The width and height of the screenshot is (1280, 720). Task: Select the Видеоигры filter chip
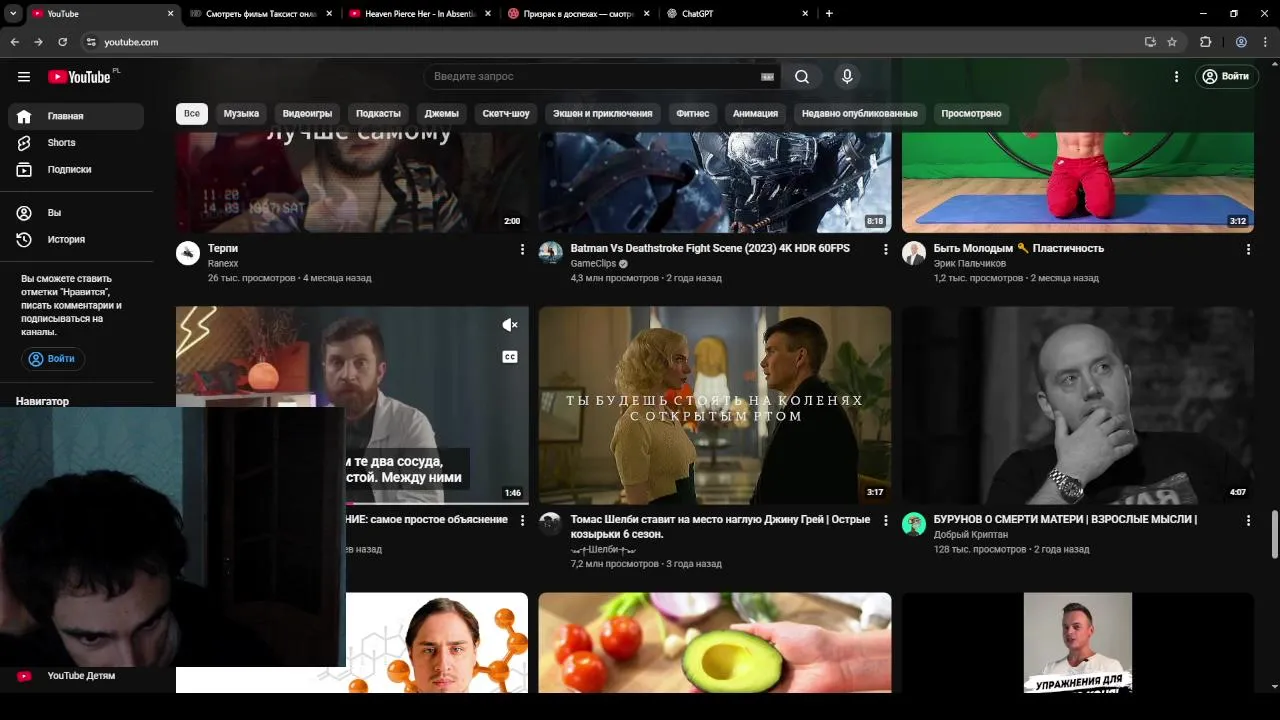pyautogui.click(x=307, y=114)
